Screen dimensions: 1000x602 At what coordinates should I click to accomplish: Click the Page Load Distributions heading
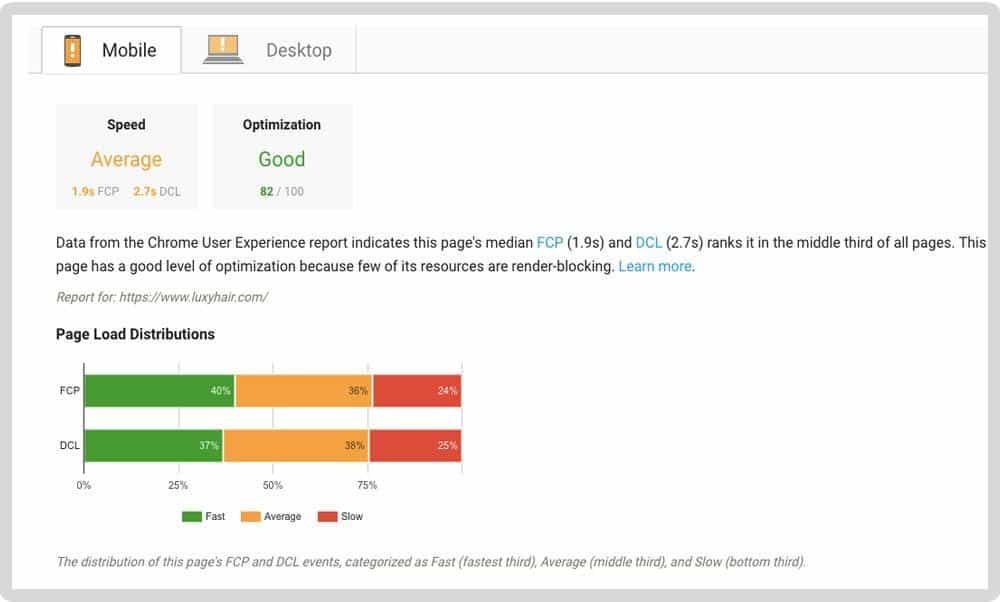(x=135, y=334)
